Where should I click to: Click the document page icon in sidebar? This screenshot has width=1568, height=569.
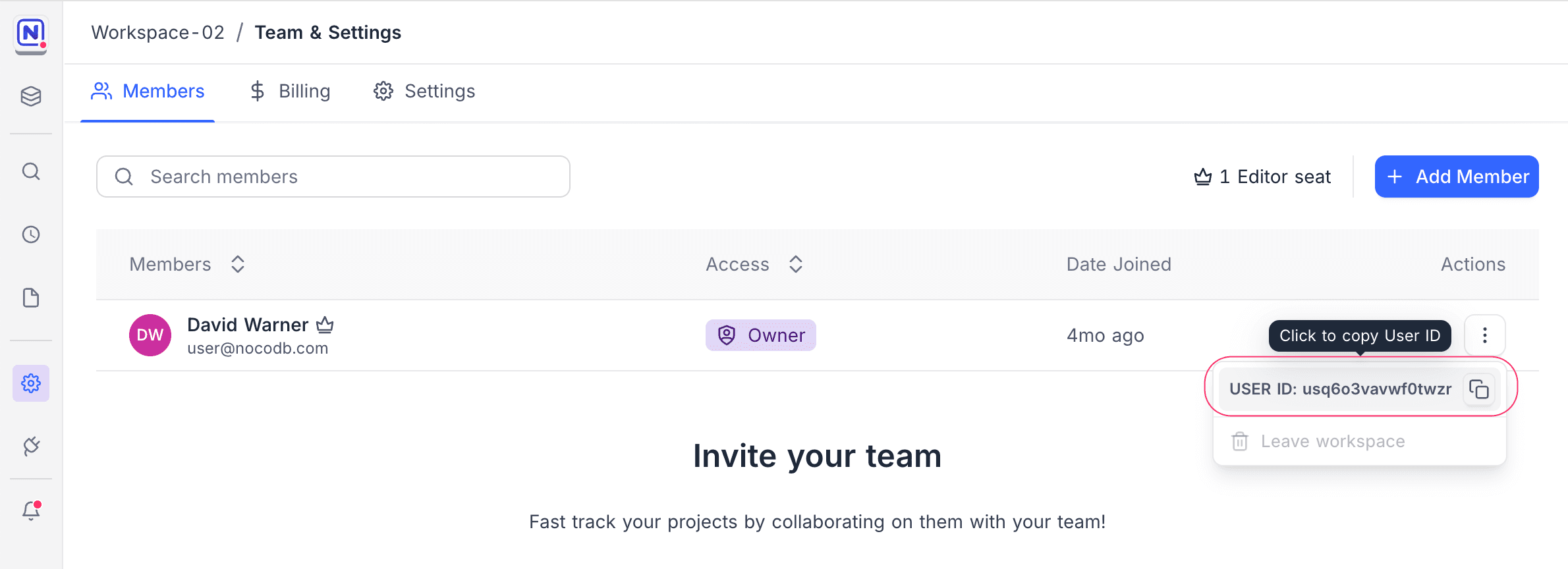[x=31, y=298]
